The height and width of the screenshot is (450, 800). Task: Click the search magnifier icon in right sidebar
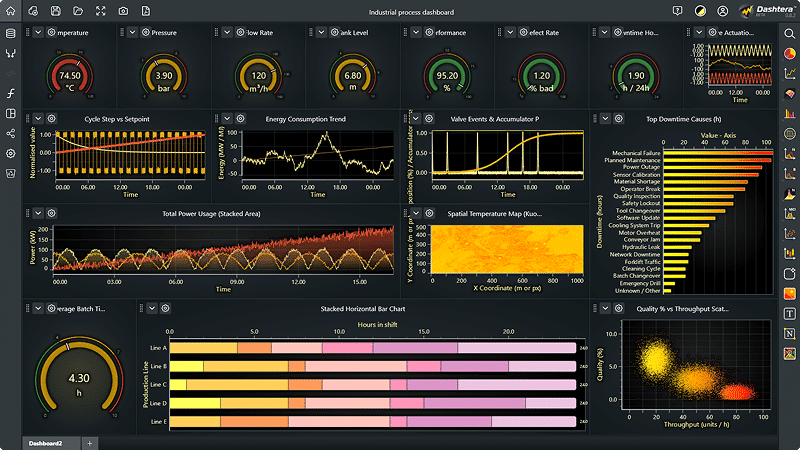coord(790,33)
